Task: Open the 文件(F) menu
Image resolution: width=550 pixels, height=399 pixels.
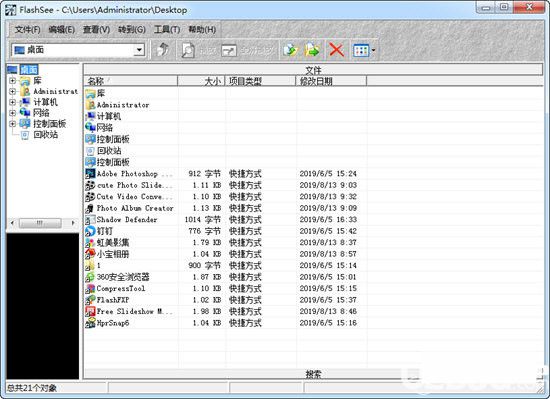Action: [27, 29]
